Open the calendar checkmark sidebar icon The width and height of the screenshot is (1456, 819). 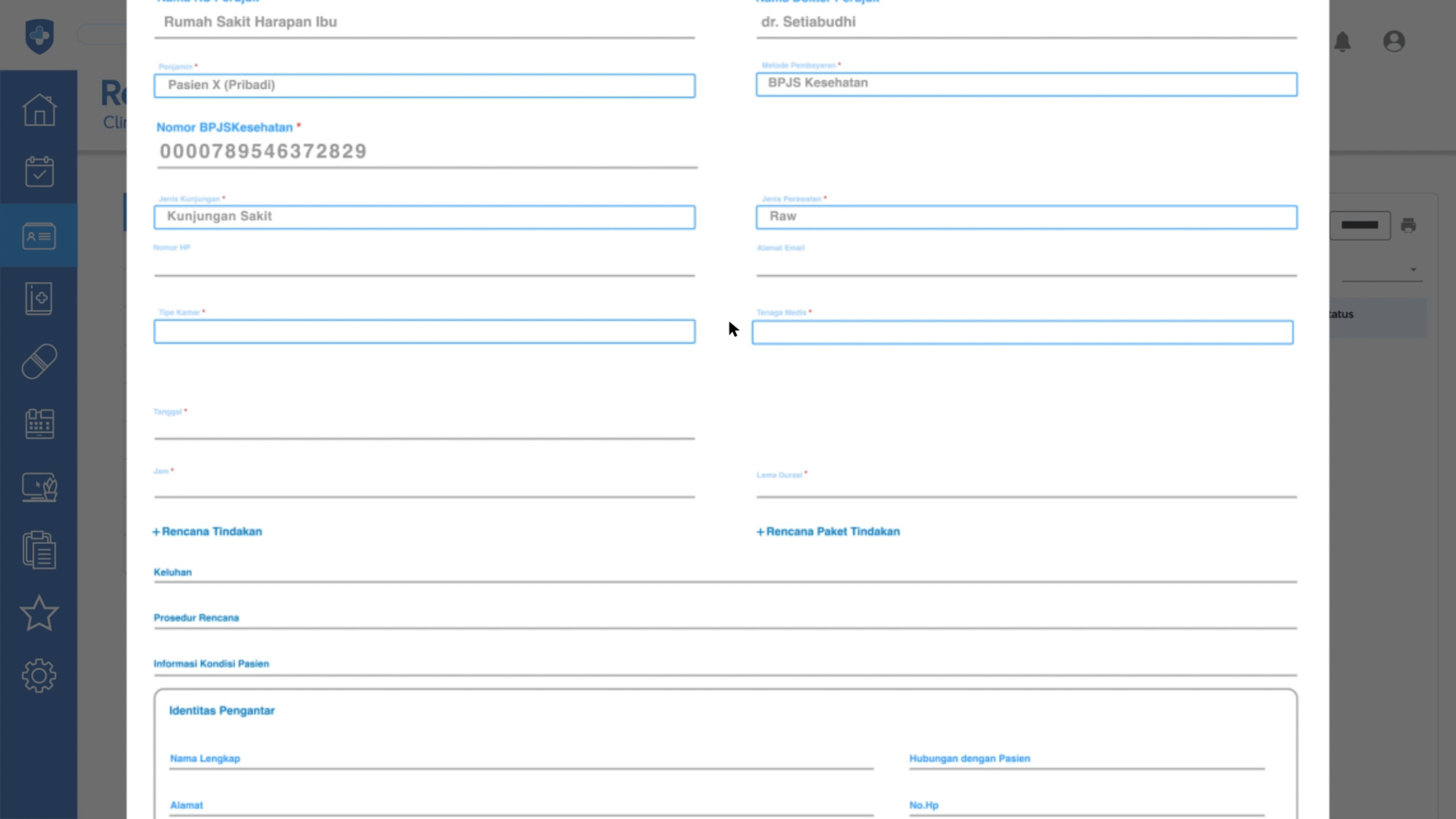pos(39,172)
